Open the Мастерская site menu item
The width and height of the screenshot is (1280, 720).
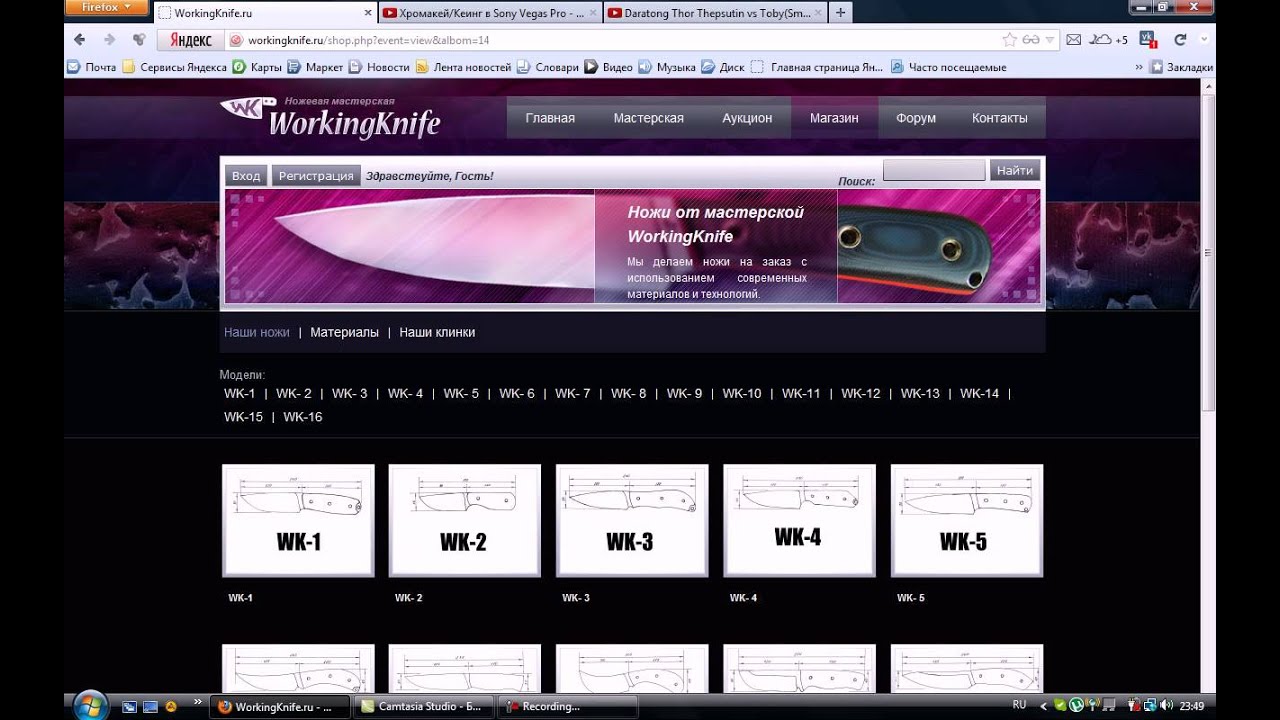click(649, 118)
